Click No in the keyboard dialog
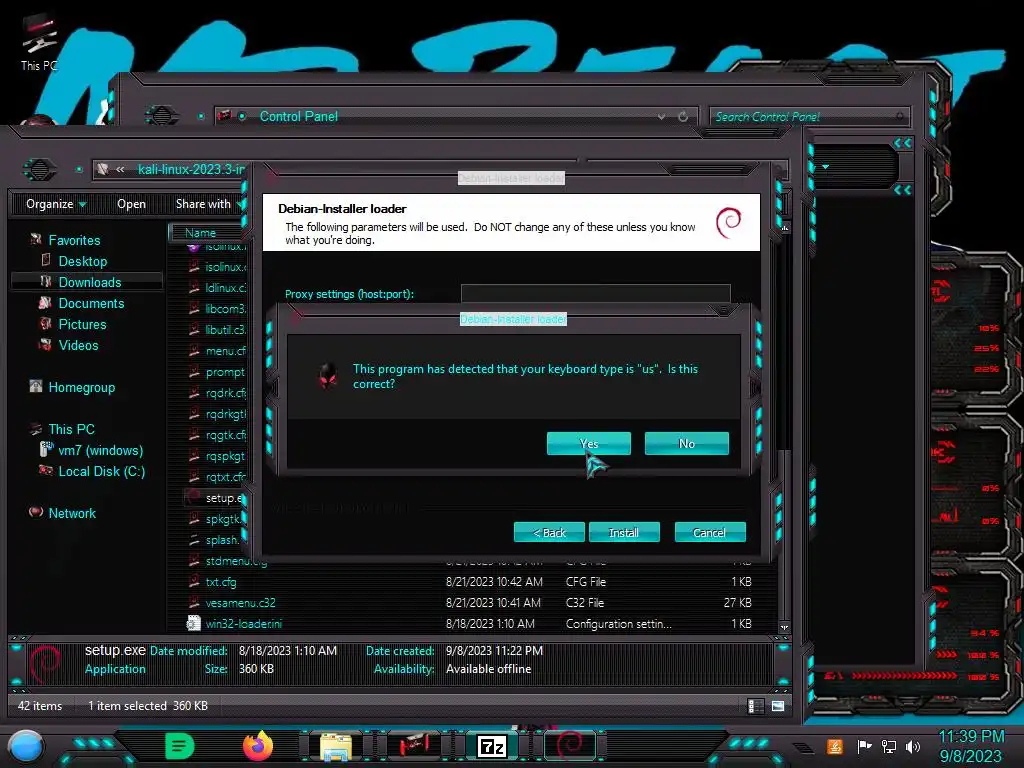Viewport: 1024px width, 768px height. [x=686, y=443]
